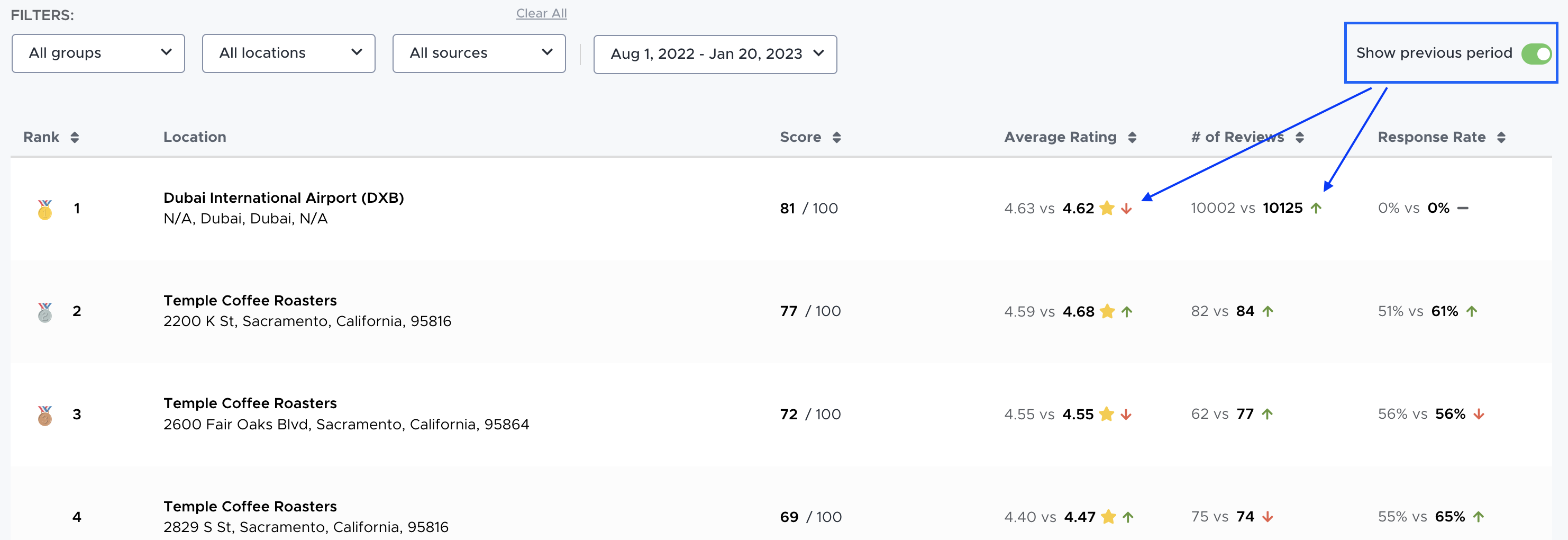
Task: Click the review count 62 vs 77
Action: [x=1222, y=415]
